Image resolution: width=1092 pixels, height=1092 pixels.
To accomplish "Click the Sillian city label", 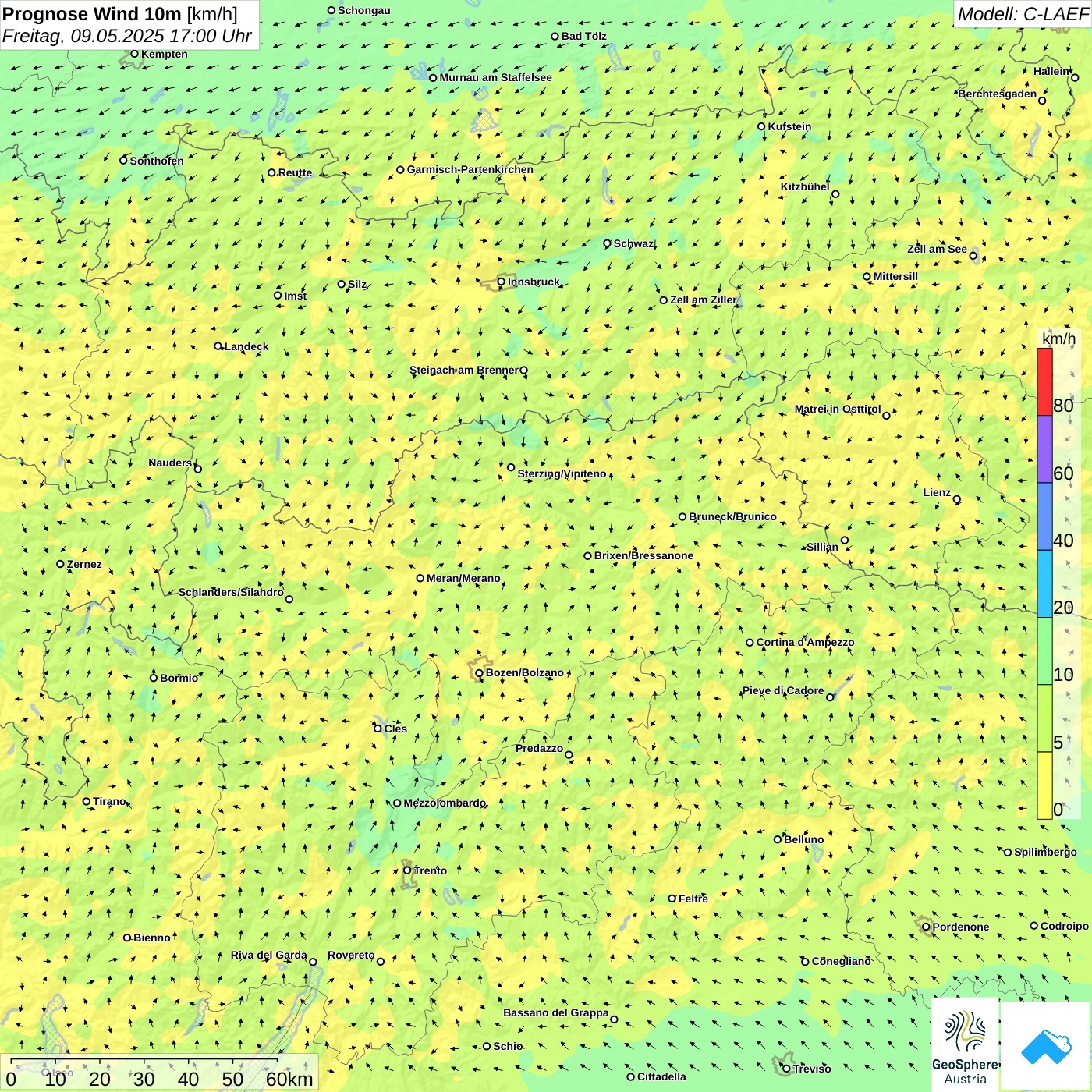I will pos(822,547).
